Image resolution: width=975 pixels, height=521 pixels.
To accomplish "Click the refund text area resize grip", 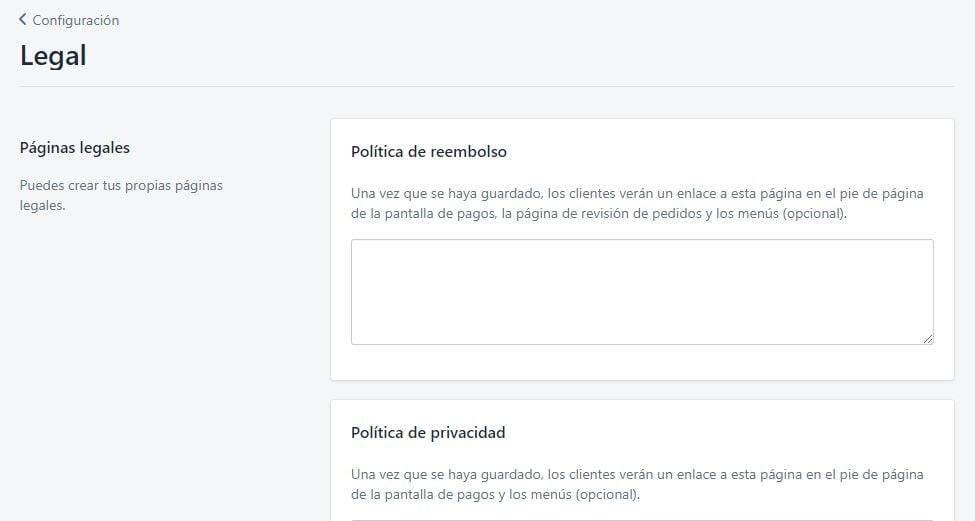I will click(928, 339).
